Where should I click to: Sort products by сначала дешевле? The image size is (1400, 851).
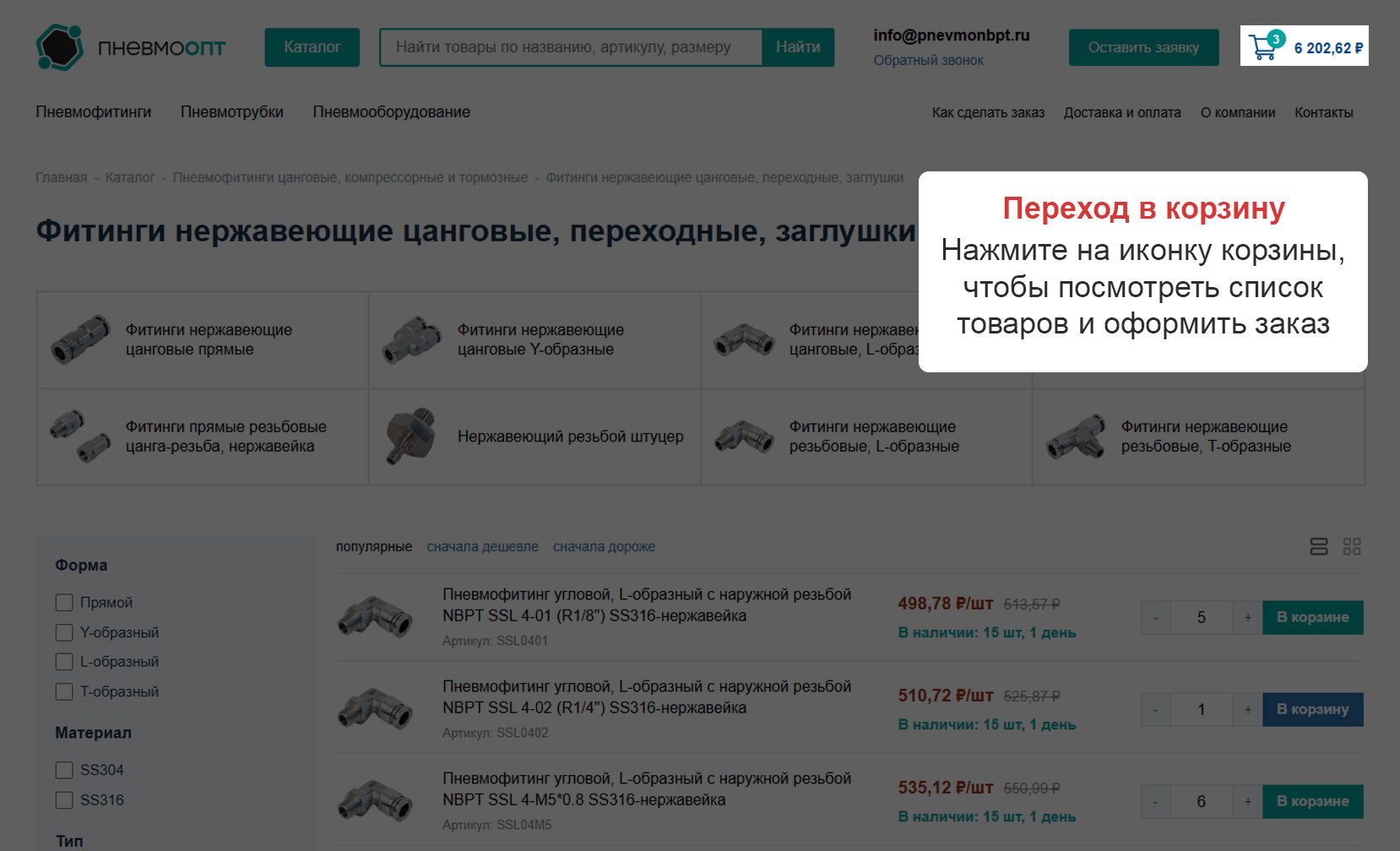pos(483,546)
